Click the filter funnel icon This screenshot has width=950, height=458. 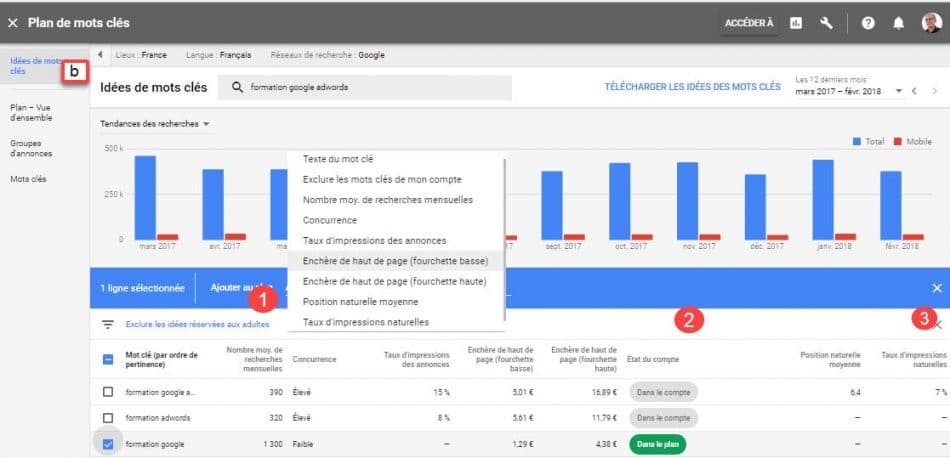(108, 325)
